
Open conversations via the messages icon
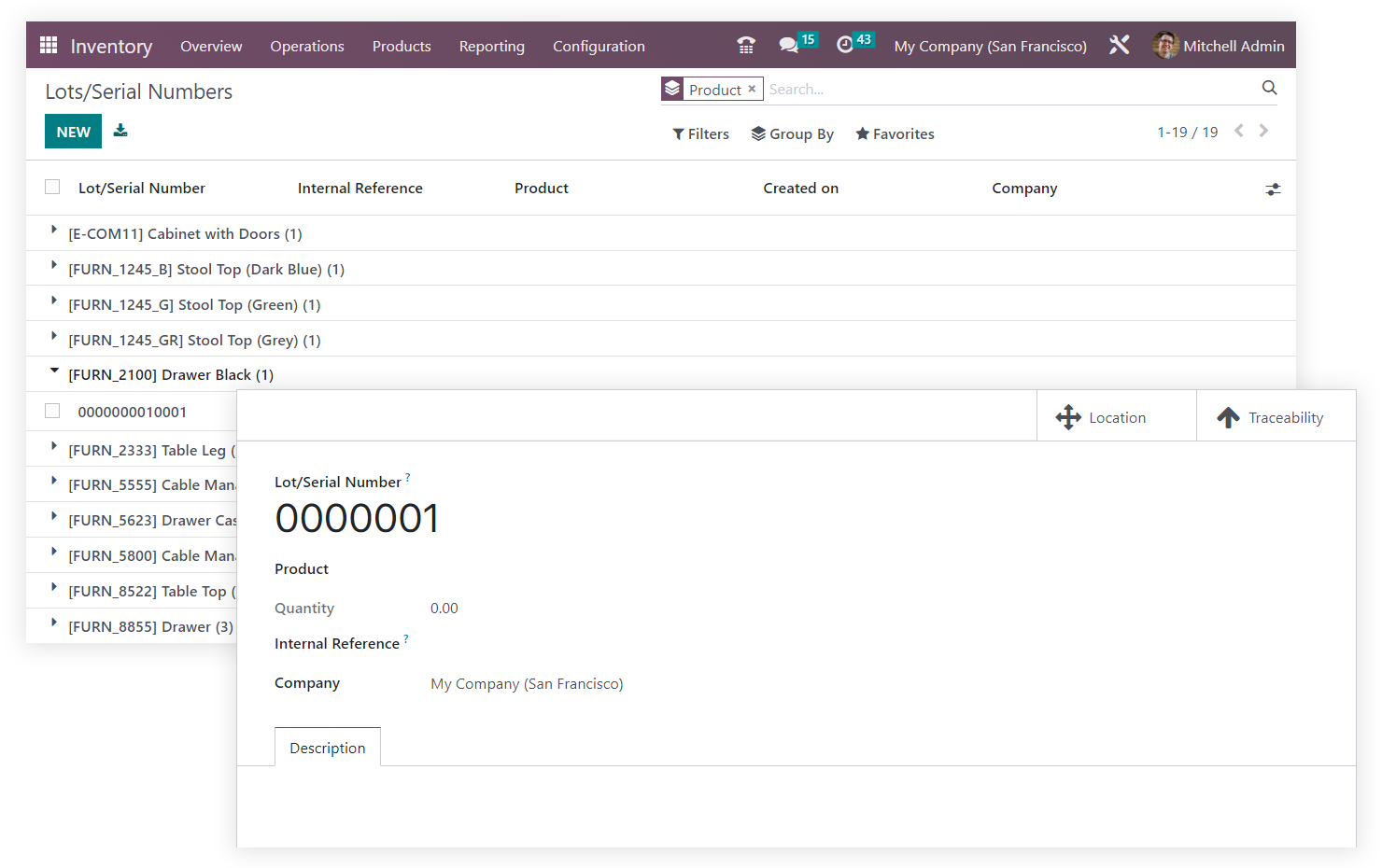click(x=789, y=44)
